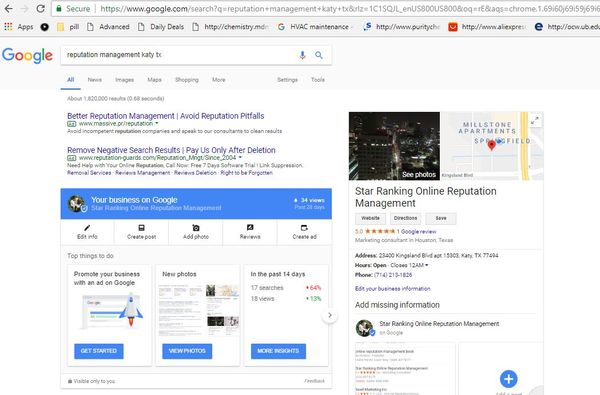Image resolution: width=600 pixels, height=395 pixels.
Task: Expand the map with the expand arrows icon
Action: tap(535, 121)
